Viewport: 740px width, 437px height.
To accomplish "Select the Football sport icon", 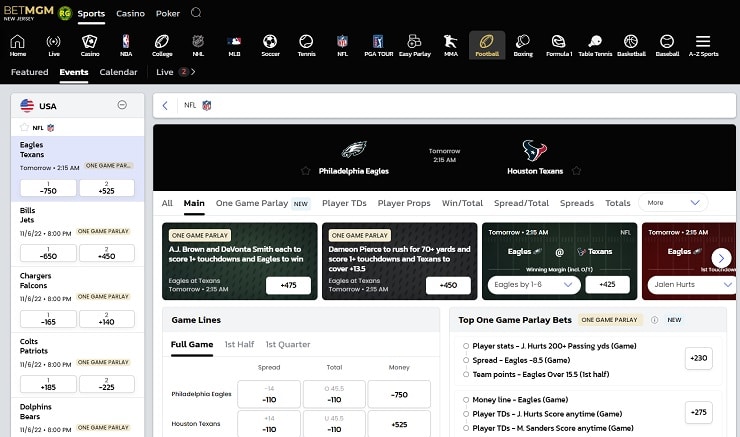I will (487, 45).
